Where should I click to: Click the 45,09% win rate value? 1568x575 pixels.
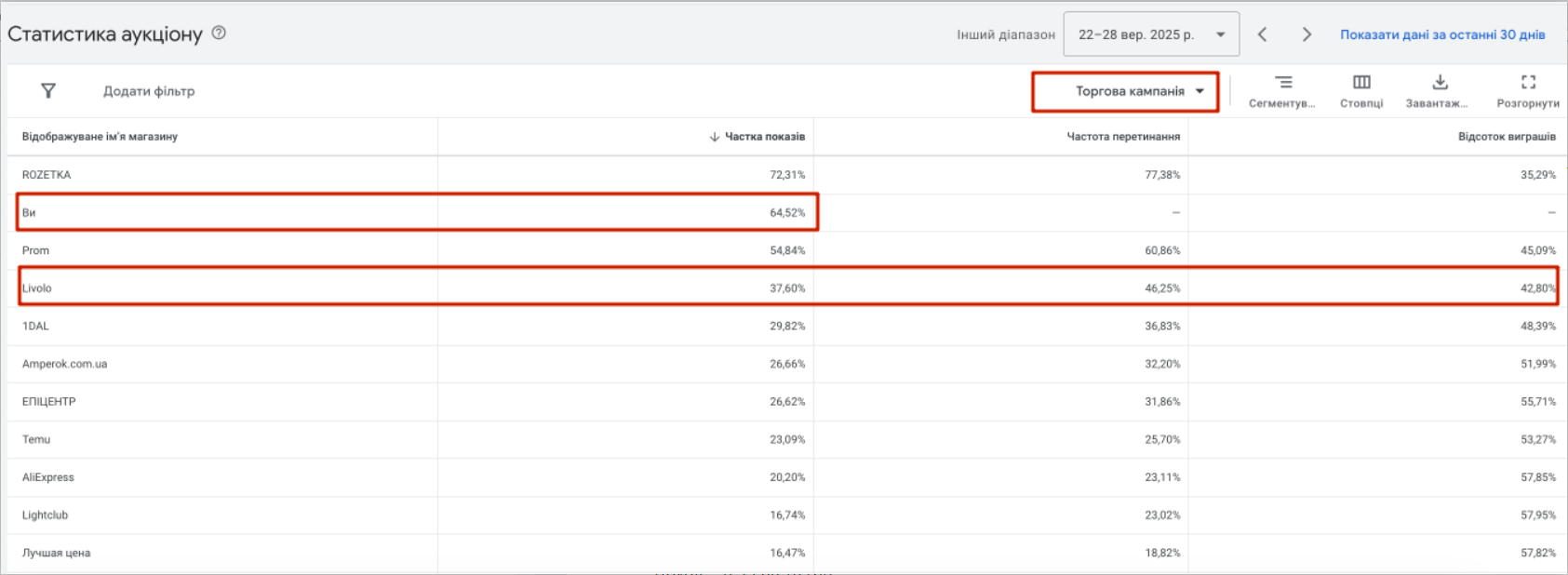[x=1538, y=250]
